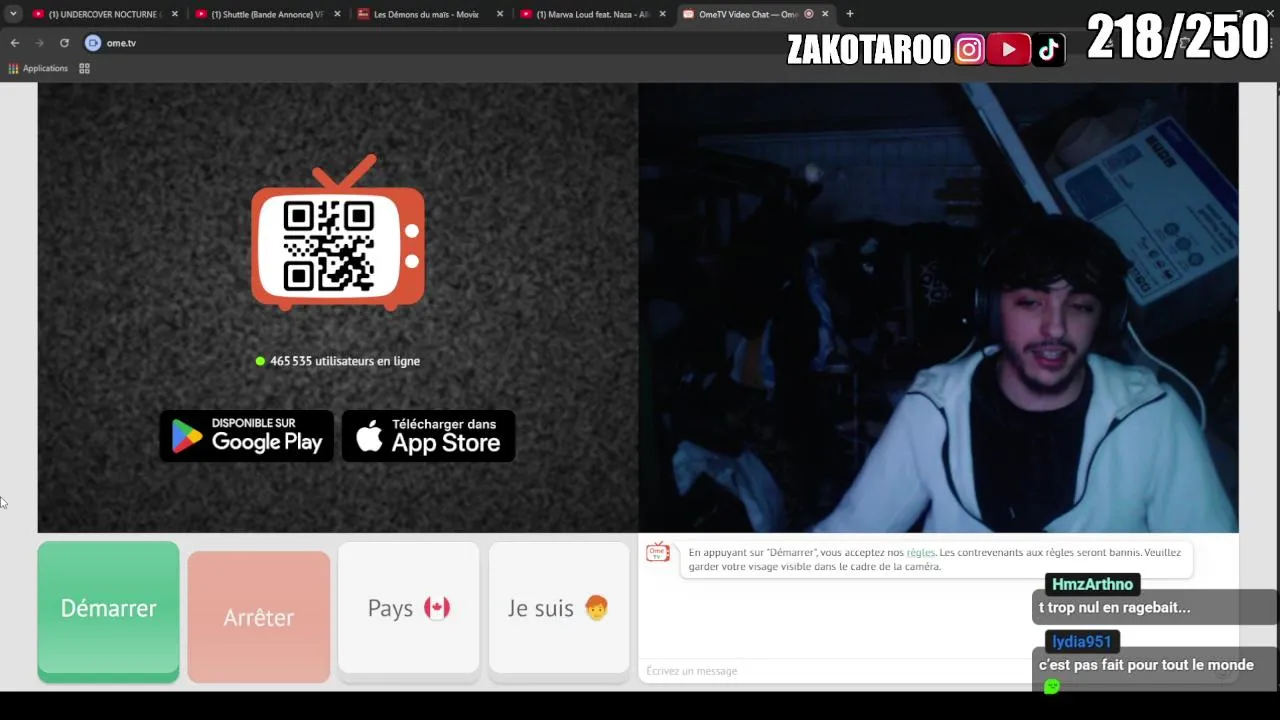Viewport: 1280px width, 720px height.
Task: Open the Applications bookmarks shortcut
Action: pos(38,68)
